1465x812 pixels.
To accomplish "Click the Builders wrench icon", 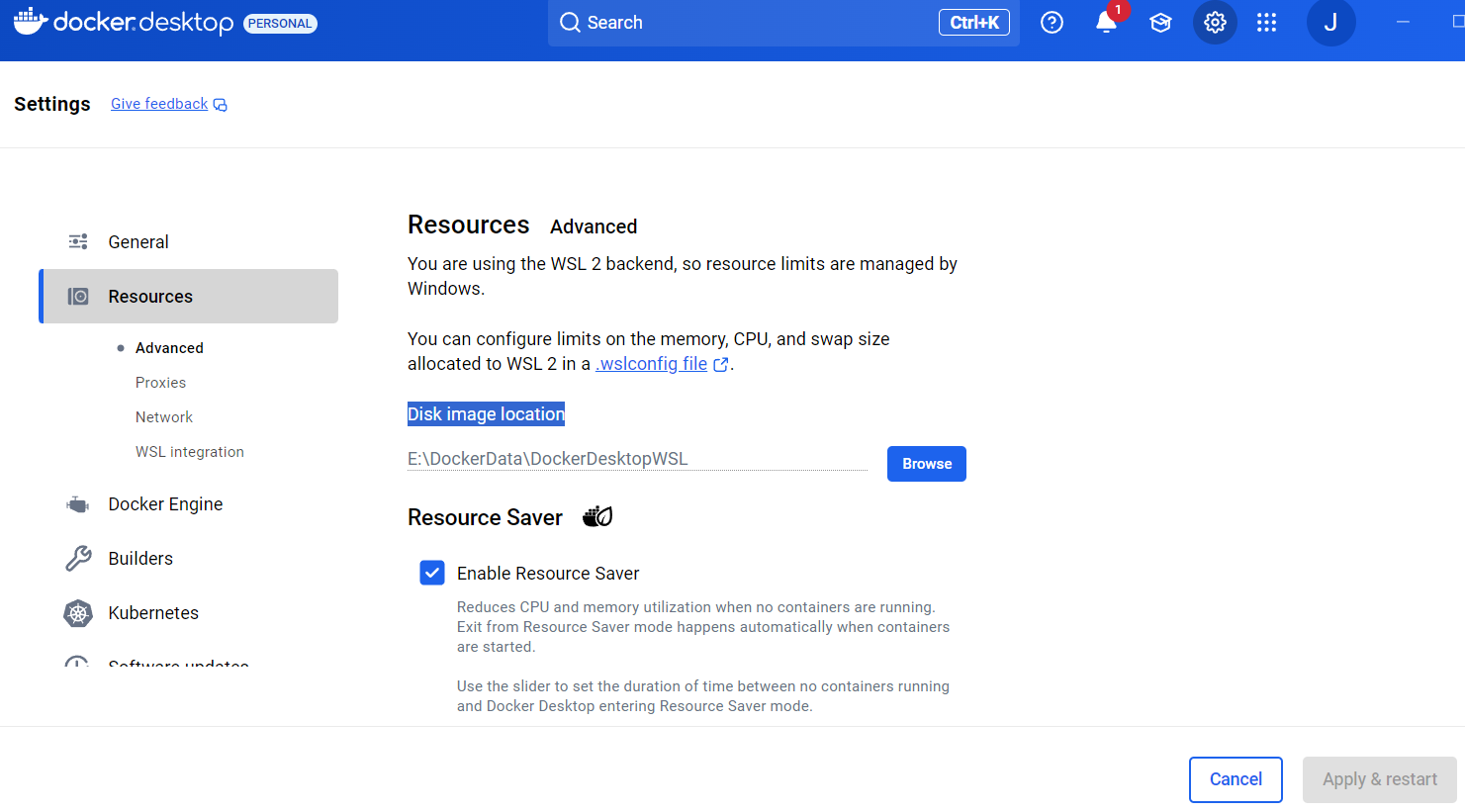I will coord(78,558).
